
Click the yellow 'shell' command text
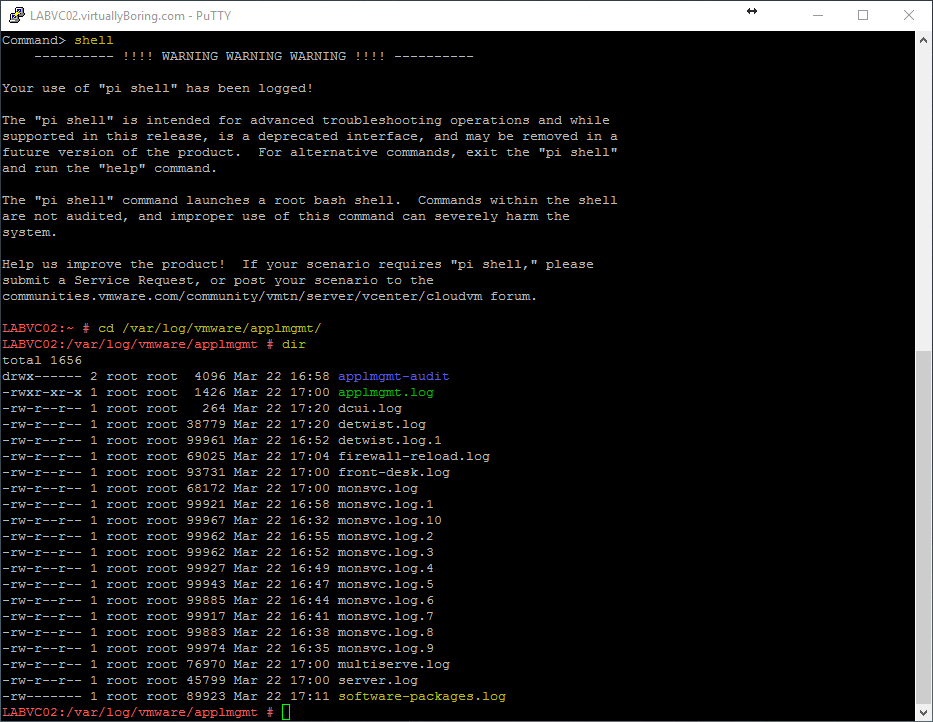coord(94,40)
